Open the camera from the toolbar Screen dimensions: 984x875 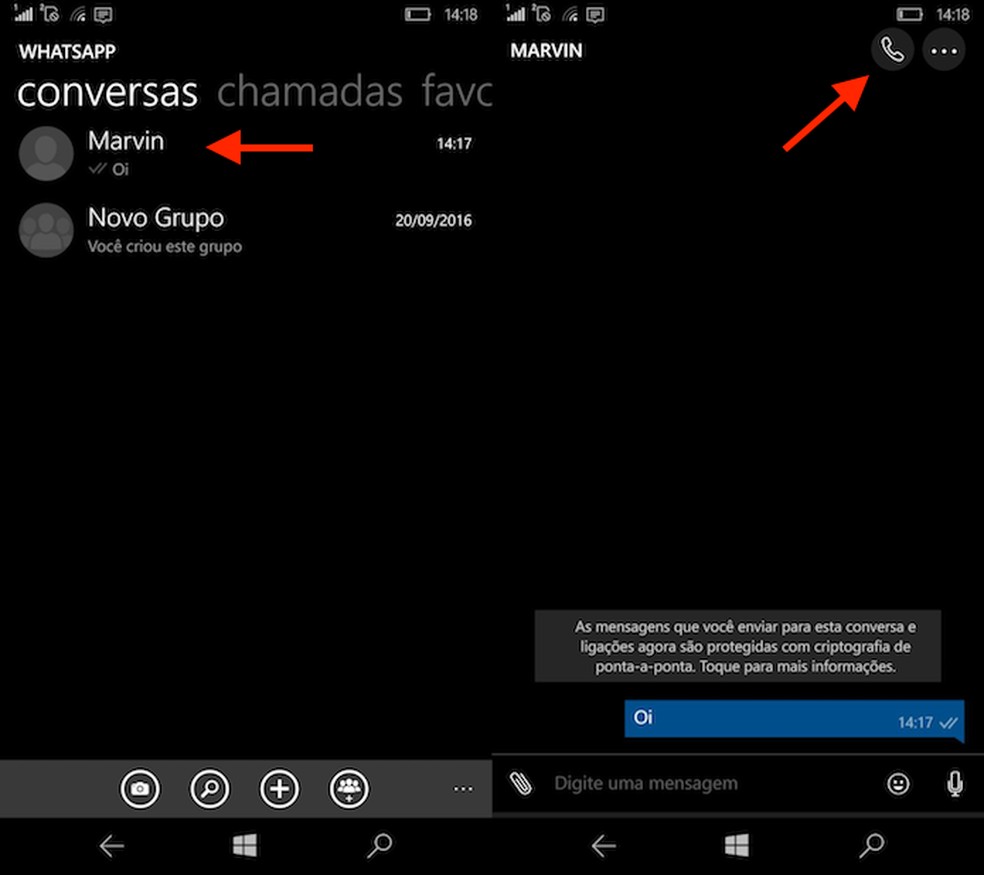[140, 788]
